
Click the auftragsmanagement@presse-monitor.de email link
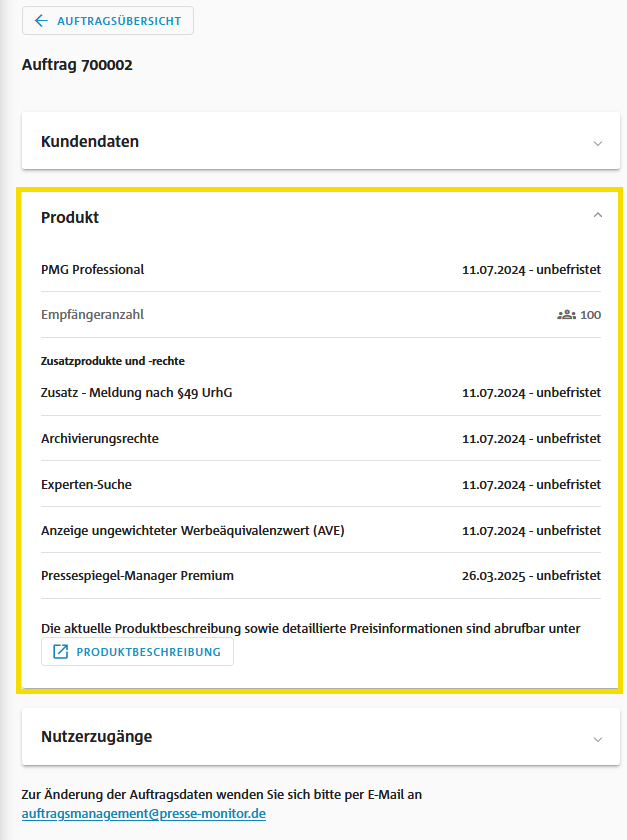(143, 814)
